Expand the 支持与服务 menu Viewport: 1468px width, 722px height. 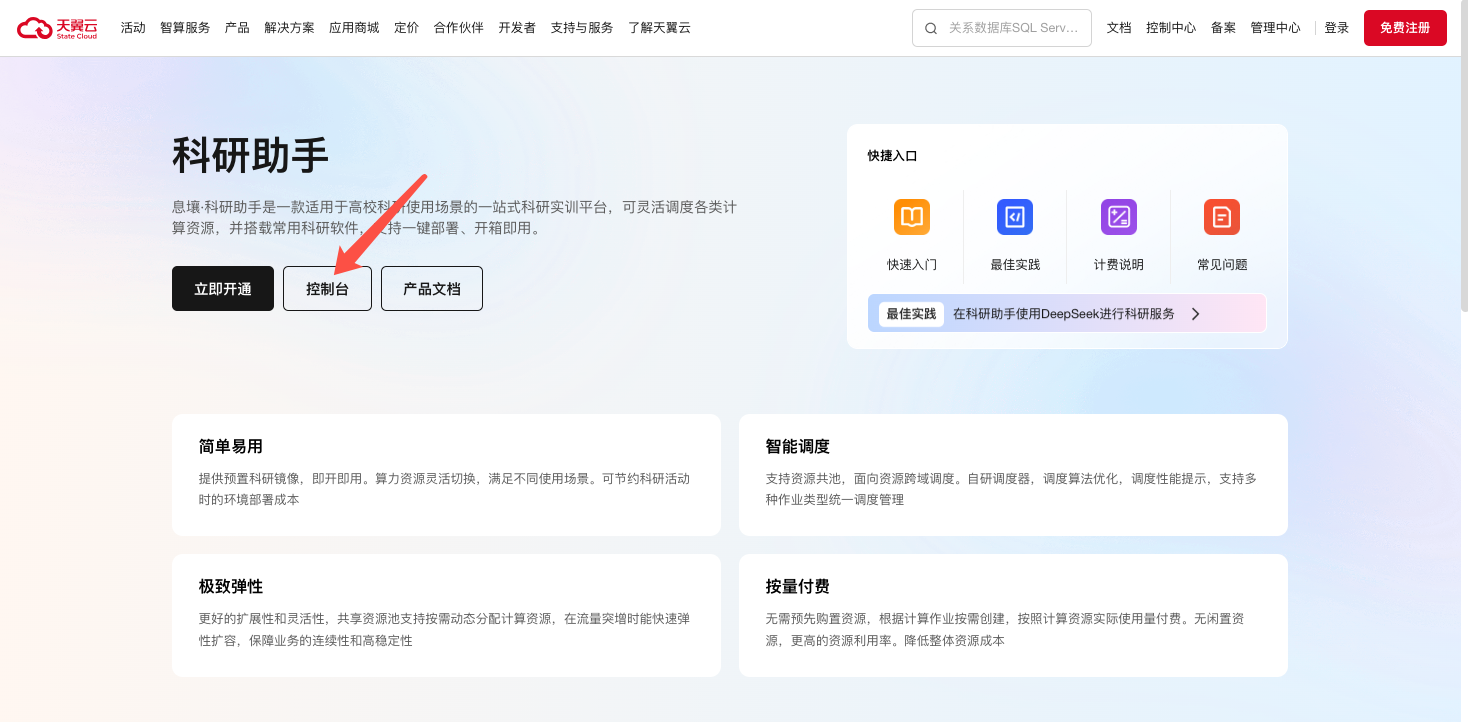pos(581,28)
